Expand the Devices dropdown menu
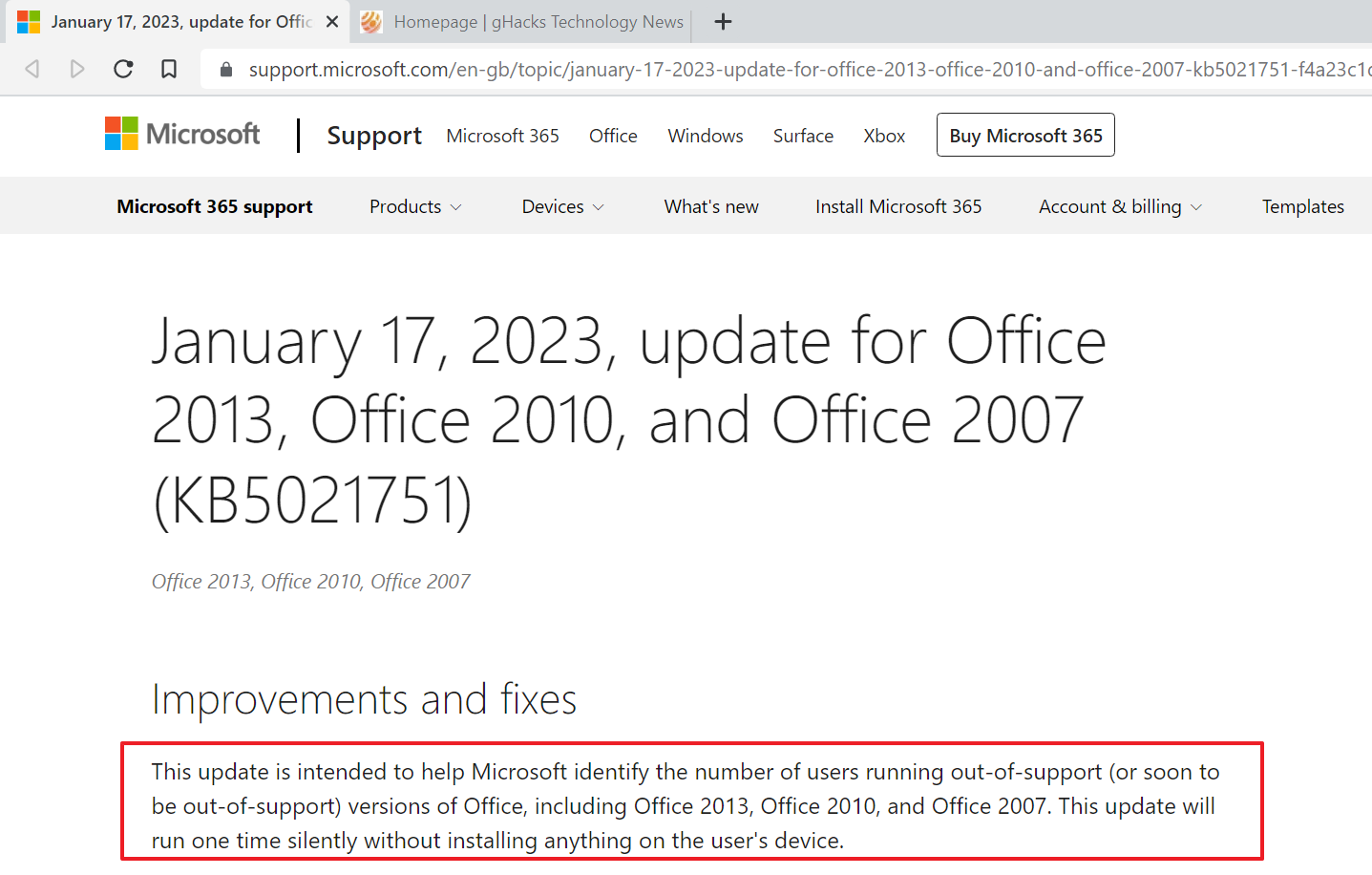1372x875 pixels. 562,207
